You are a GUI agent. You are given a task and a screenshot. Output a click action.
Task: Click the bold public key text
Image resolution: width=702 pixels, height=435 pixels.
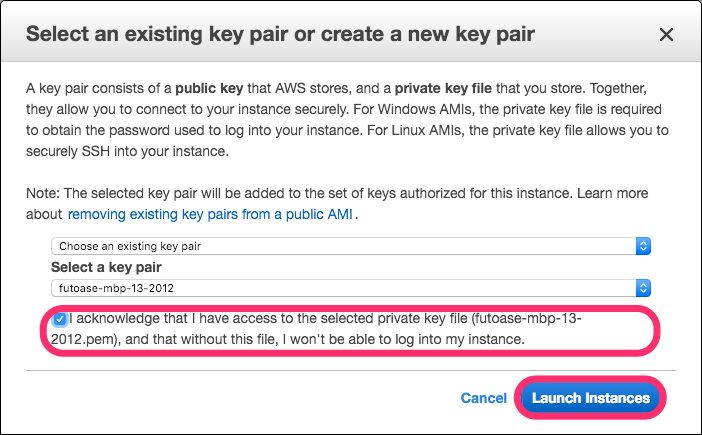pos(209,89)
